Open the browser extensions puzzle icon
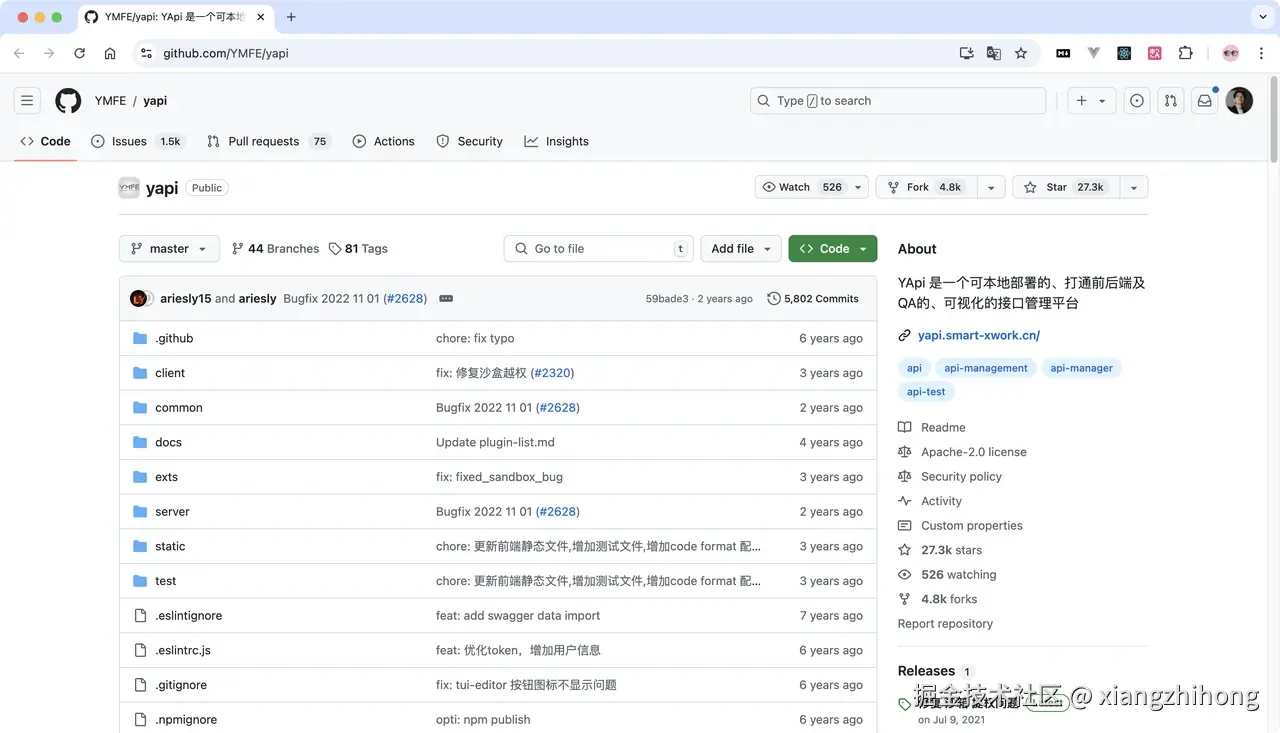The width and height of the screenshot is (1280, 733). click(x=1186, y=53)
